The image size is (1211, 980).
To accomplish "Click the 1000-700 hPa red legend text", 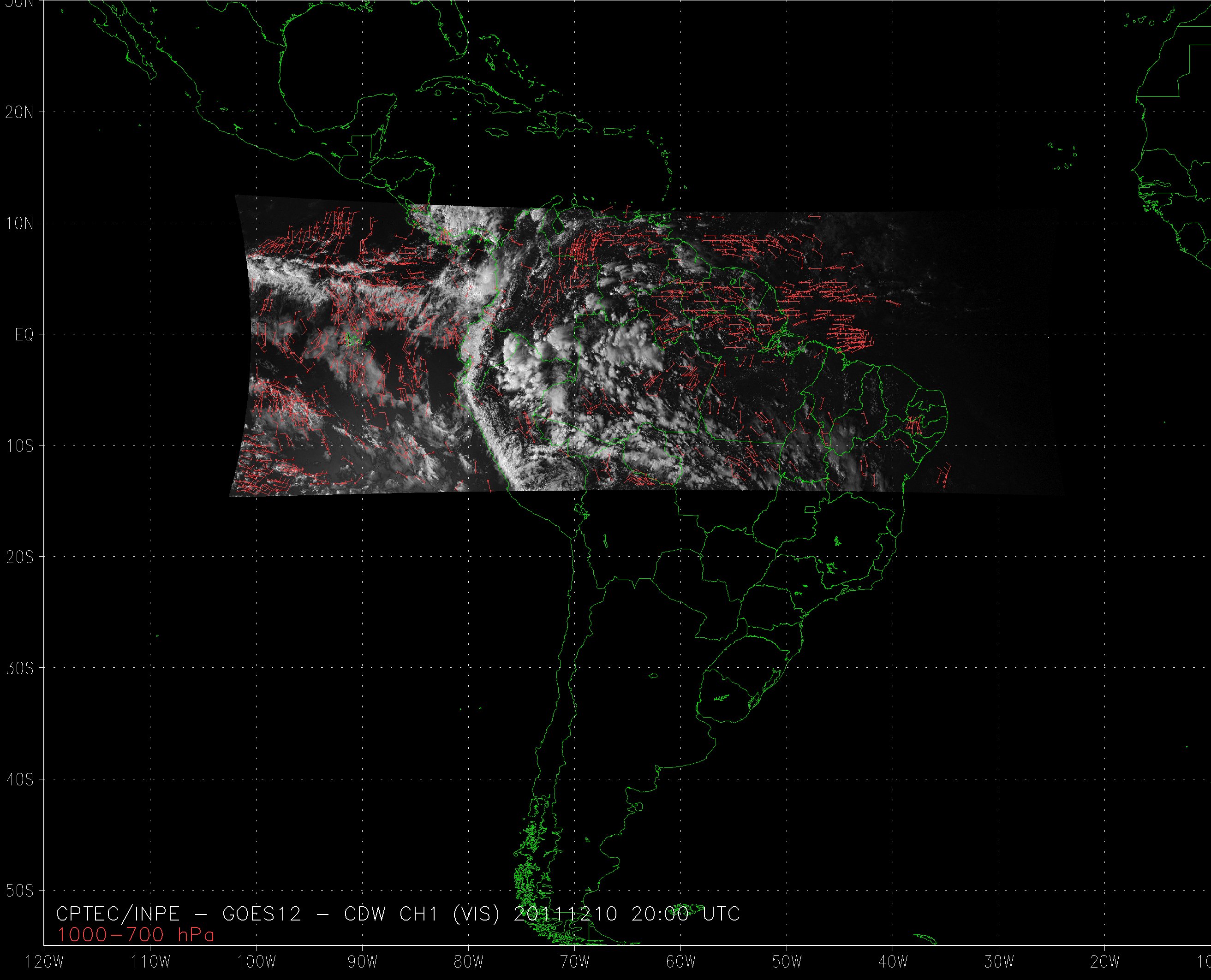I will pyautogui.click(x=136, y=935).
